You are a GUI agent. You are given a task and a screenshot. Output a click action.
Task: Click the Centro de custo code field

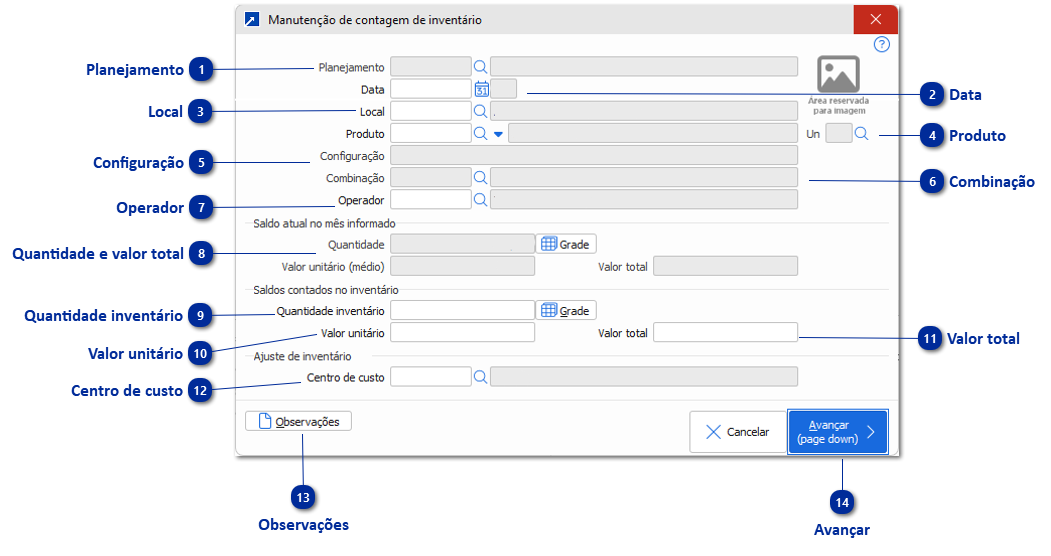pos(430,376)
